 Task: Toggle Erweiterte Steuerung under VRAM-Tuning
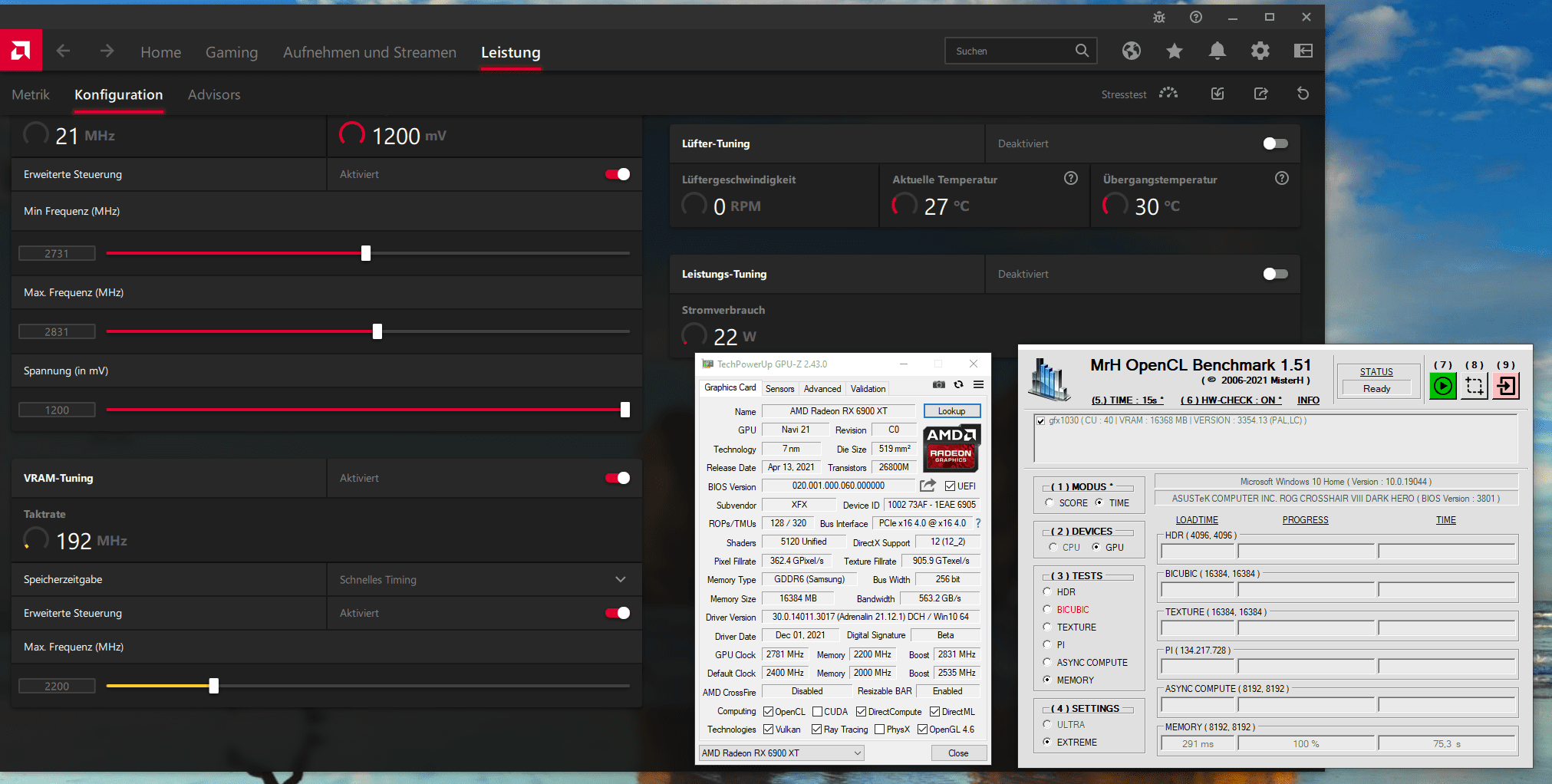coord(618,613)
